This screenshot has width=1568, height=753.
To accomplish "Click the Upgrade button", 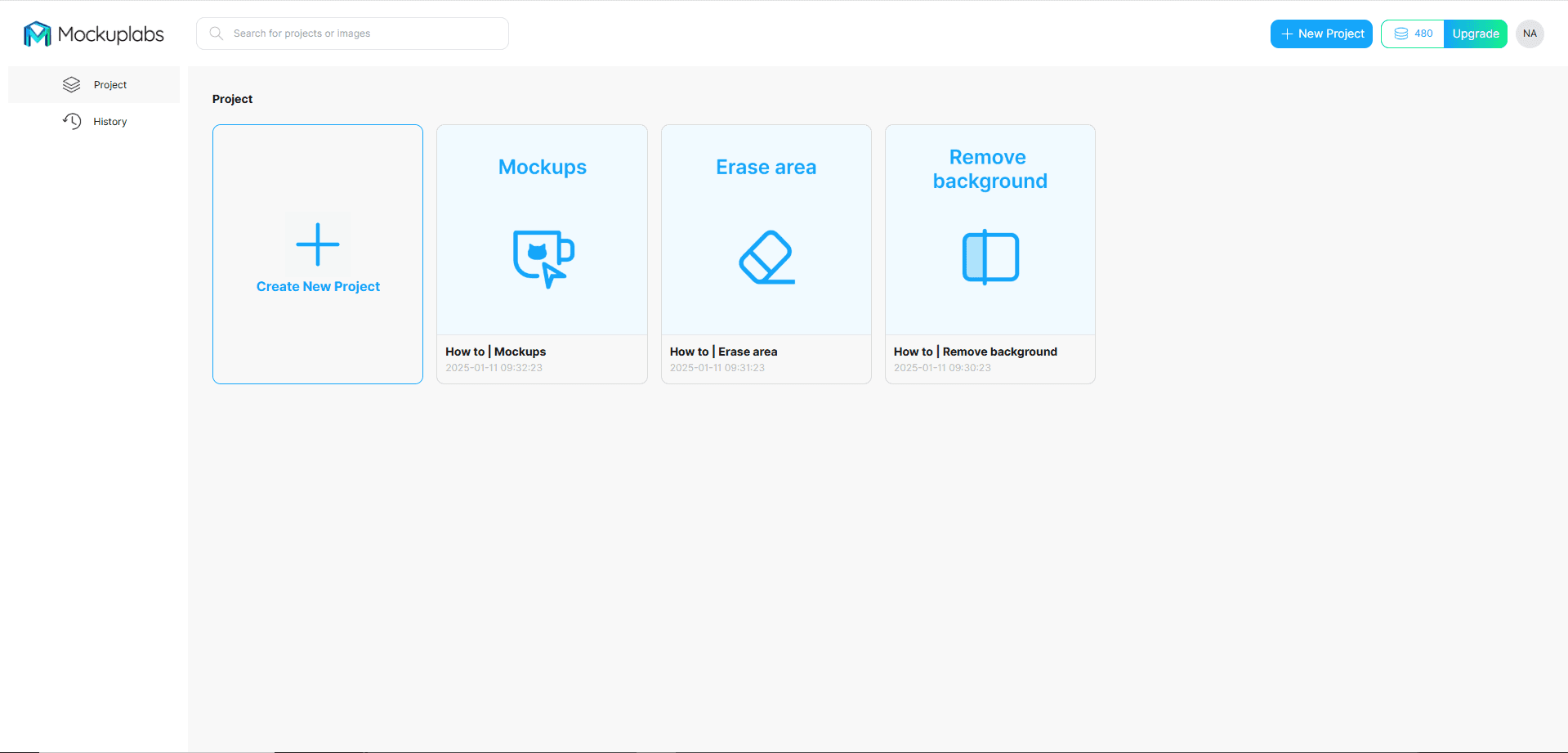I will pos(1476,34).
